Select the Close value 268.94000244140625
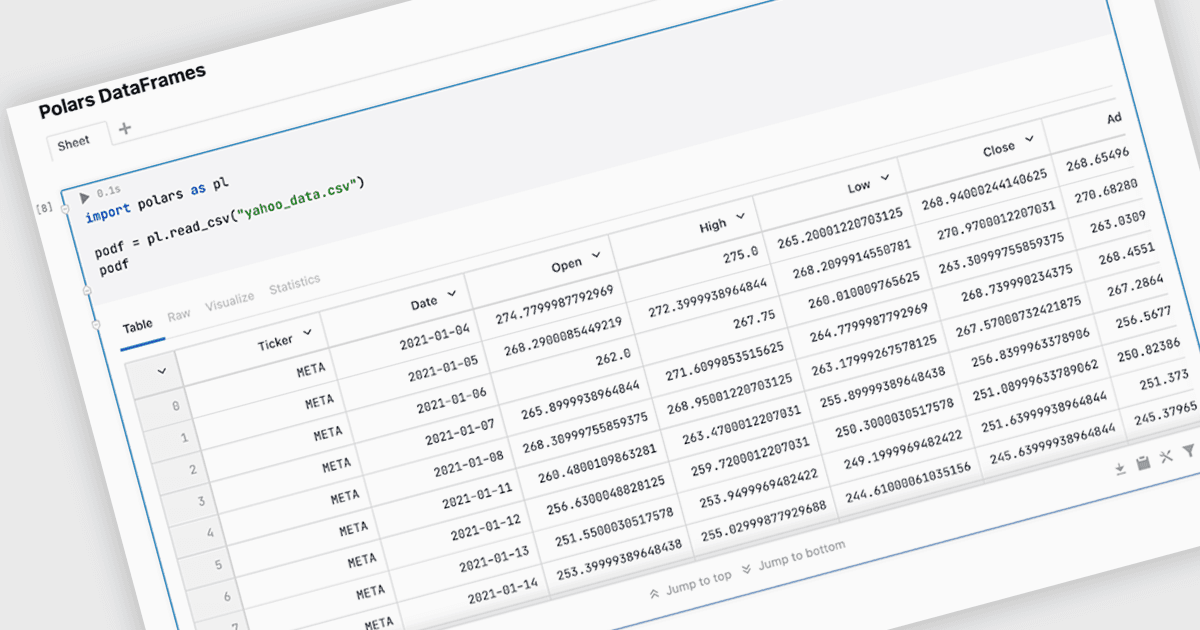Viewport: 1200px width, 630px height. point(983,190)
